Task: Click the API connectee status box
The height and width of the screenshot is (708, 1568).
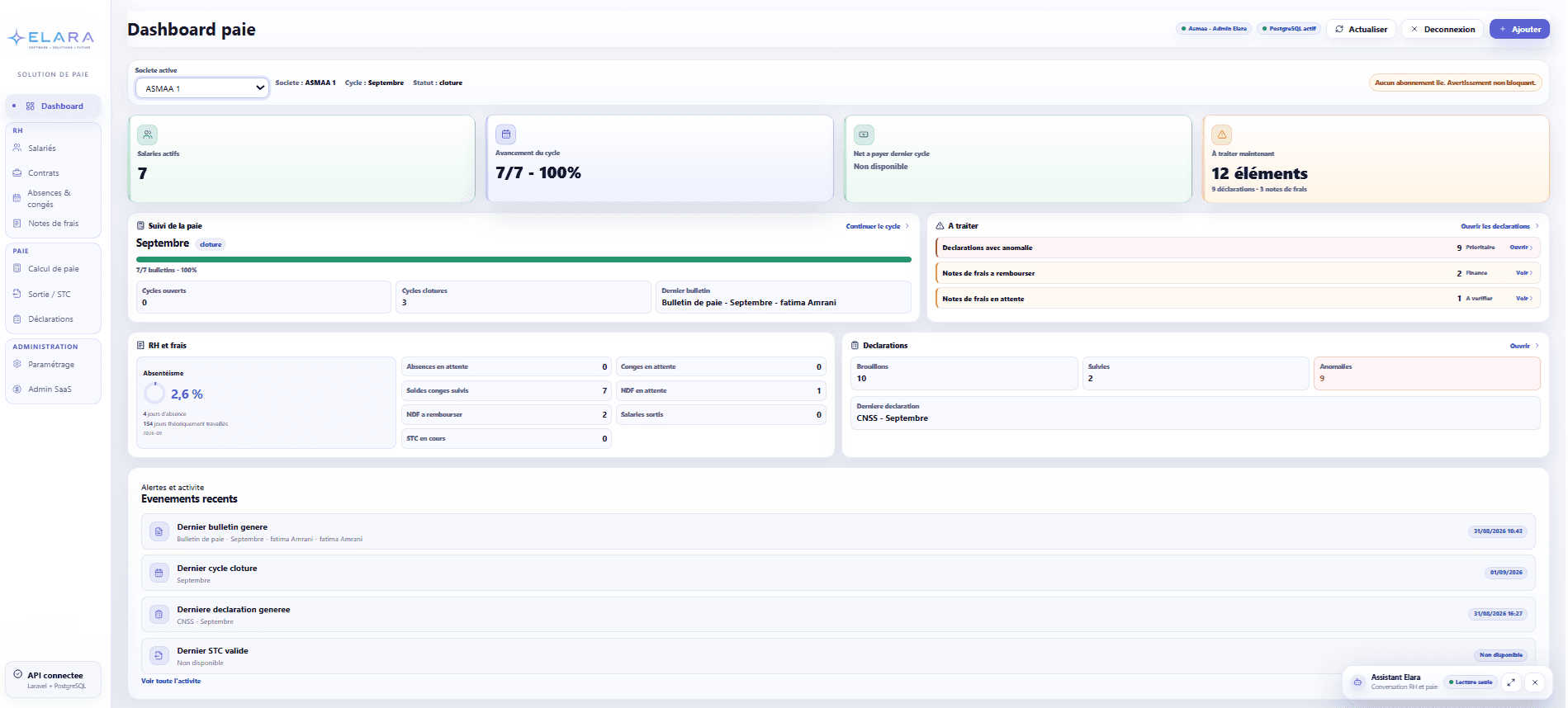Action: tap(54, 680)
